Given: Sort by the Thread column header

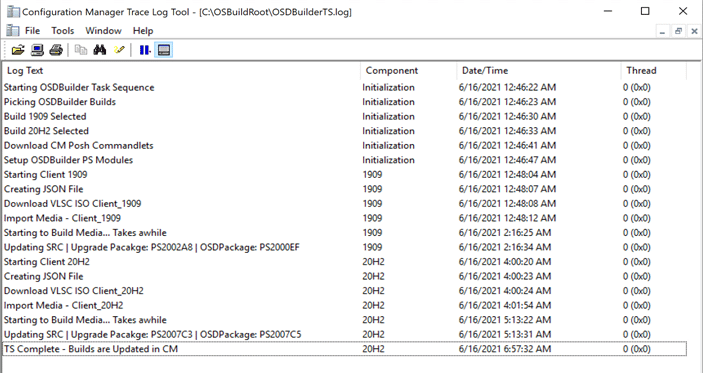Looking at the screenshot, I should coord(653,70).
